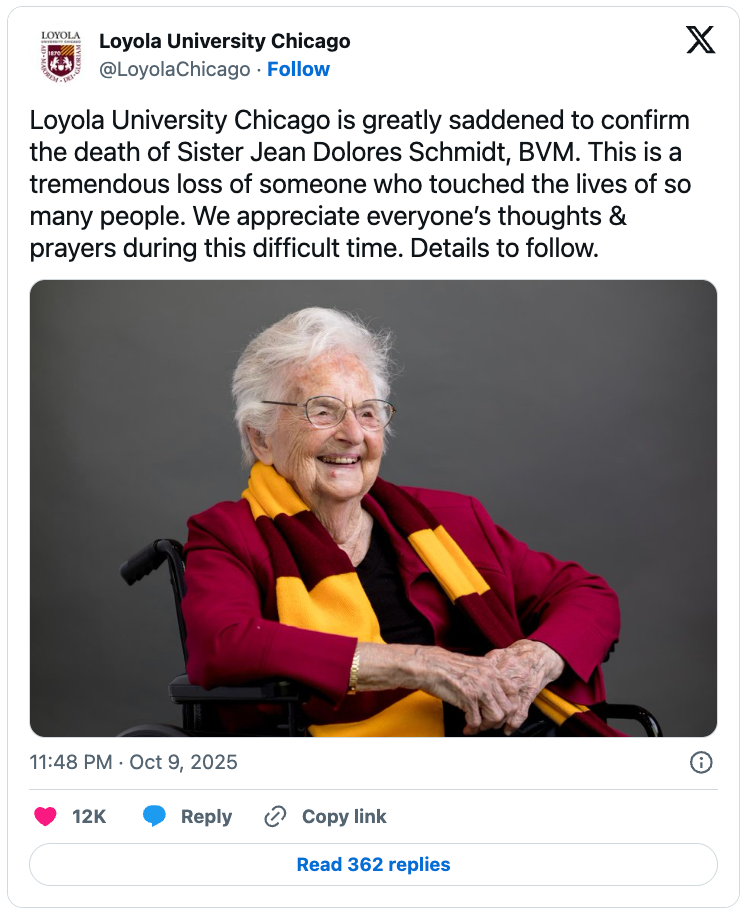Viewport: 746px width, 916px height.
Task: Select the Copy link text
Action: [344, 816]
